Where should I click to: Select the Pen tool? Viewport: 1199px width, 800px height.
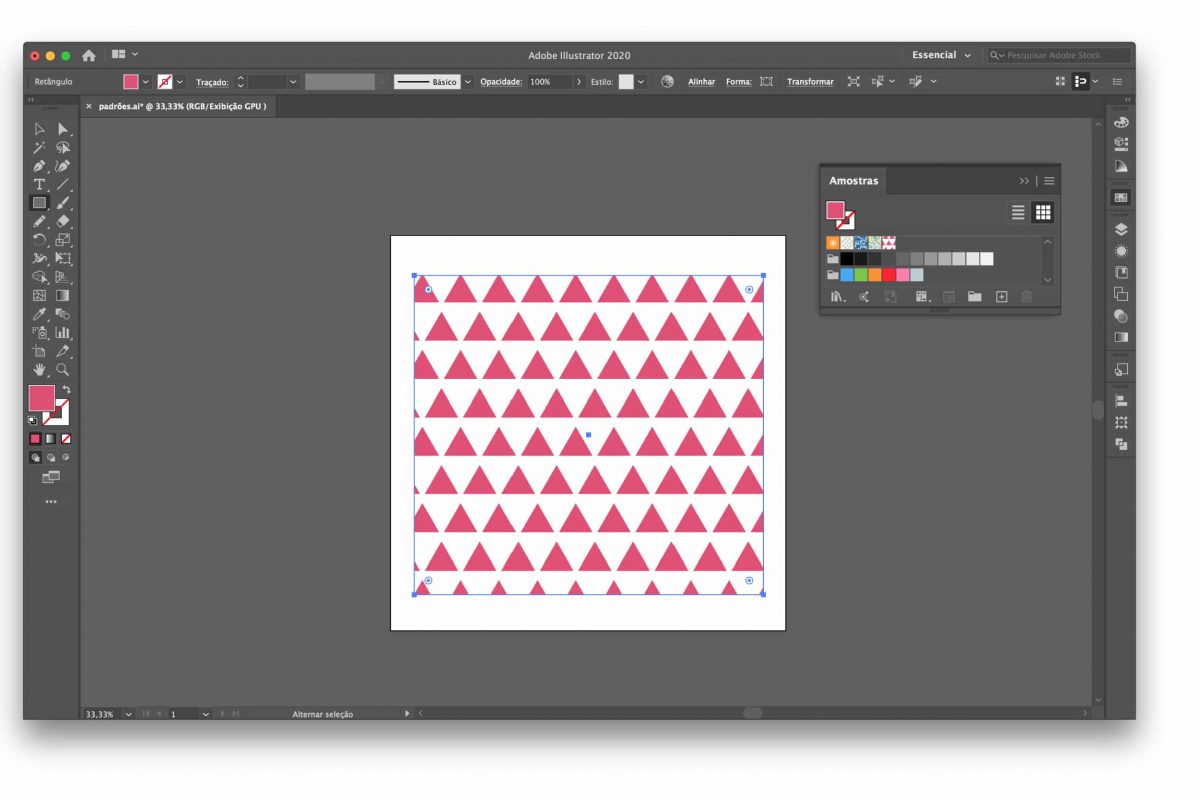39,166
